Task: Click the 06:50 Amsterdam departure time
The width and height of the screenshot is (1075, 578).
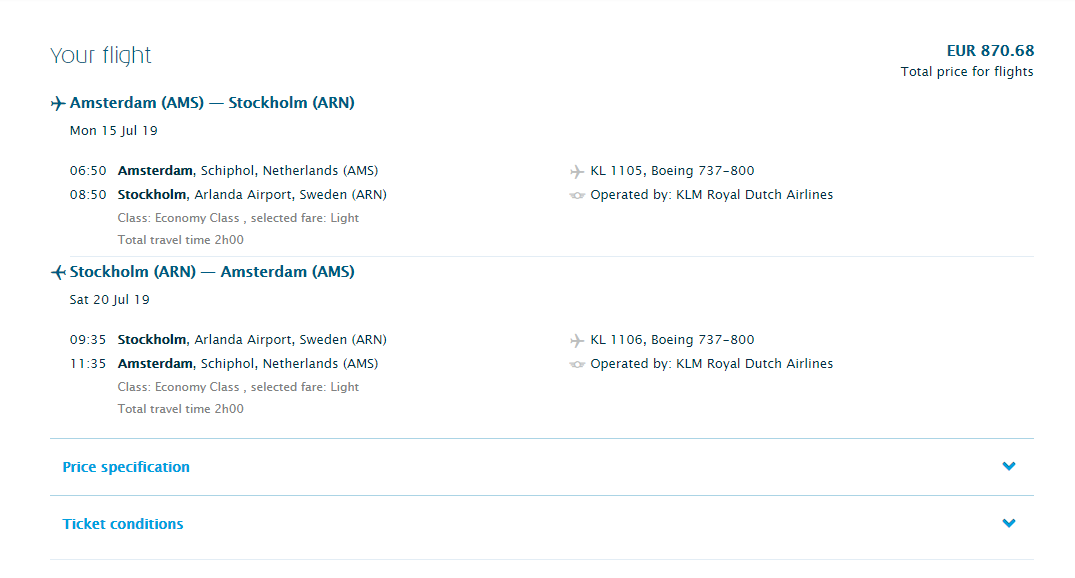Action: (88, 171)
